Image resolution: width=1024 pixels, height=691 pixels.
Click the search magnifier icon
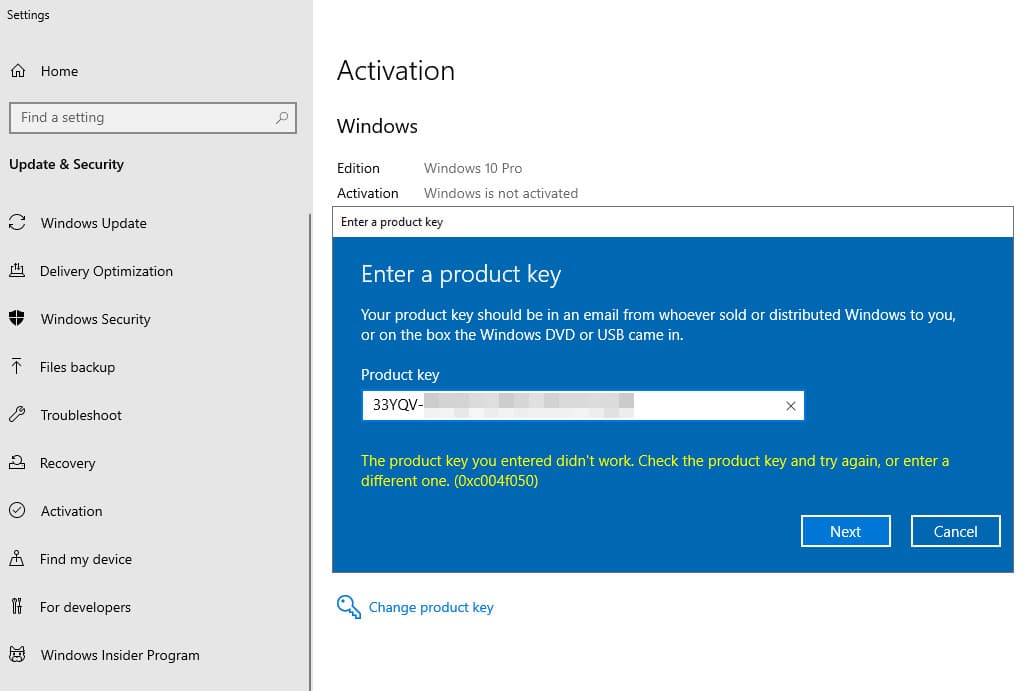282,118
